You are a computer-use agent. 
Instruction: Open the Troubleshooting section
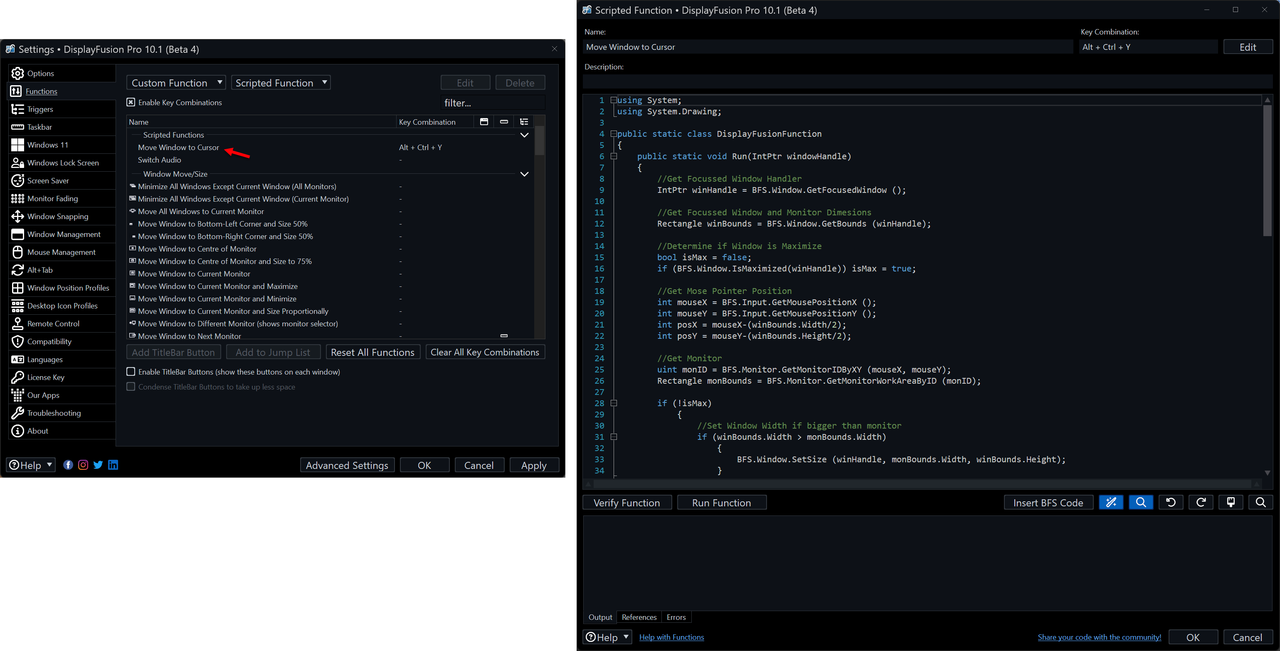tap(61, 413)
